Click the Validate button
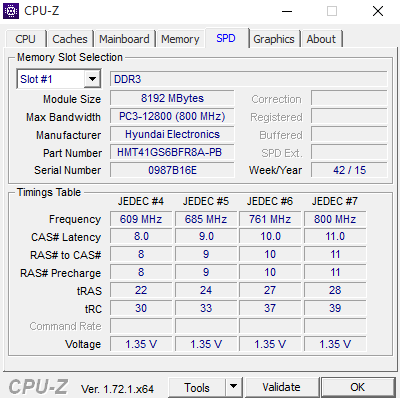400x398 pixels. tap(281, 387)
